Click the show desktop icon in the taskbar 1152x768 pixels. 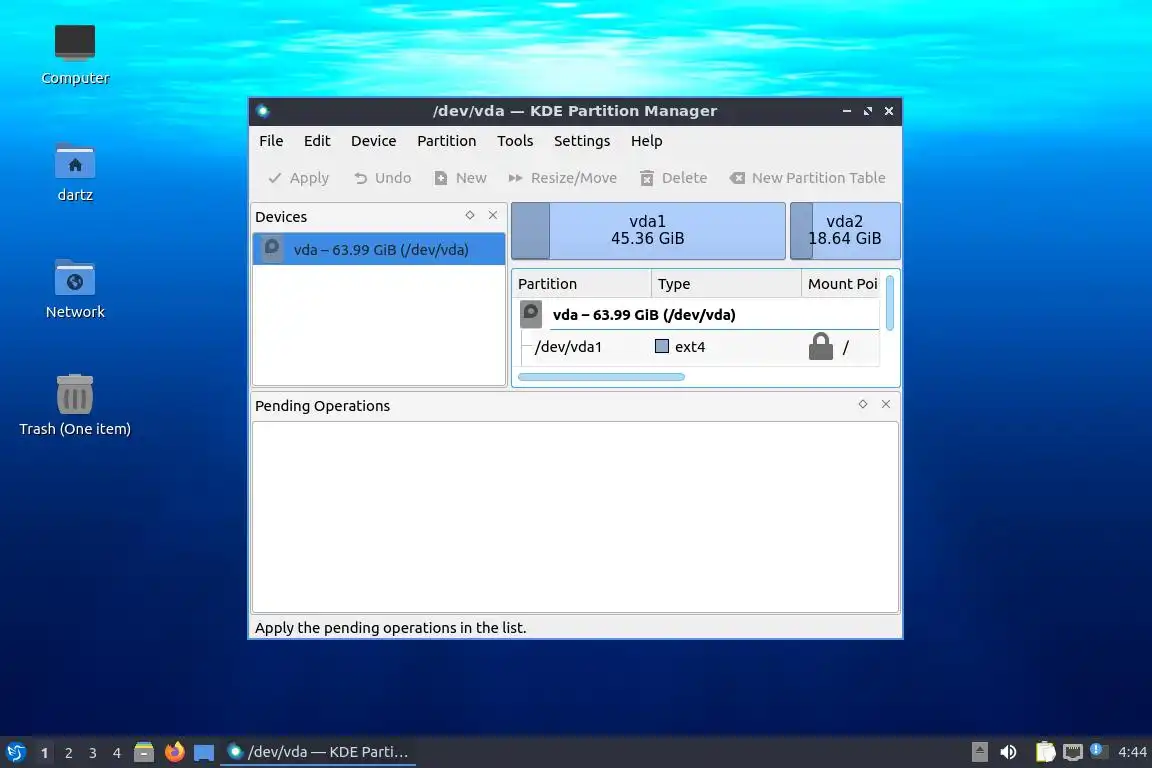(204, 753)
